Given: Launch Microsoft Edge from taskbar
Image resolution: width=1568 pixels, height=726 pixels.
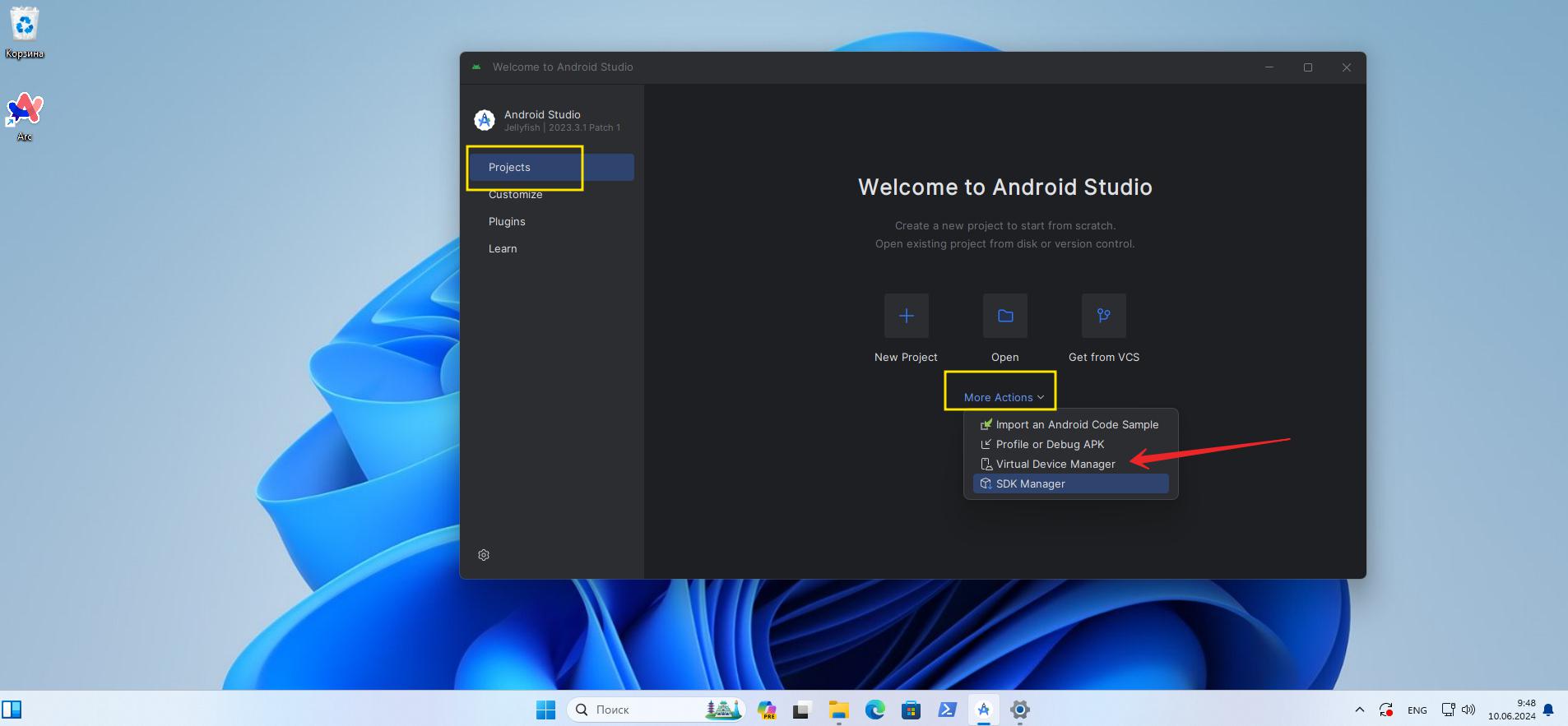Looking at the screenshot, I should coord(874,710).
